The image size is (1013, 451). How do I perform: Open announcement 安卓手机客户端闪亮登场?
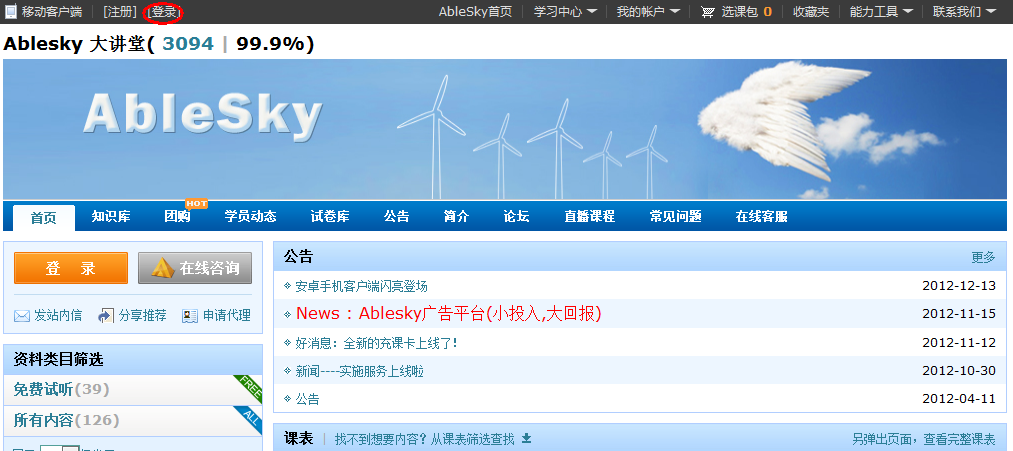tap(361, 286)
